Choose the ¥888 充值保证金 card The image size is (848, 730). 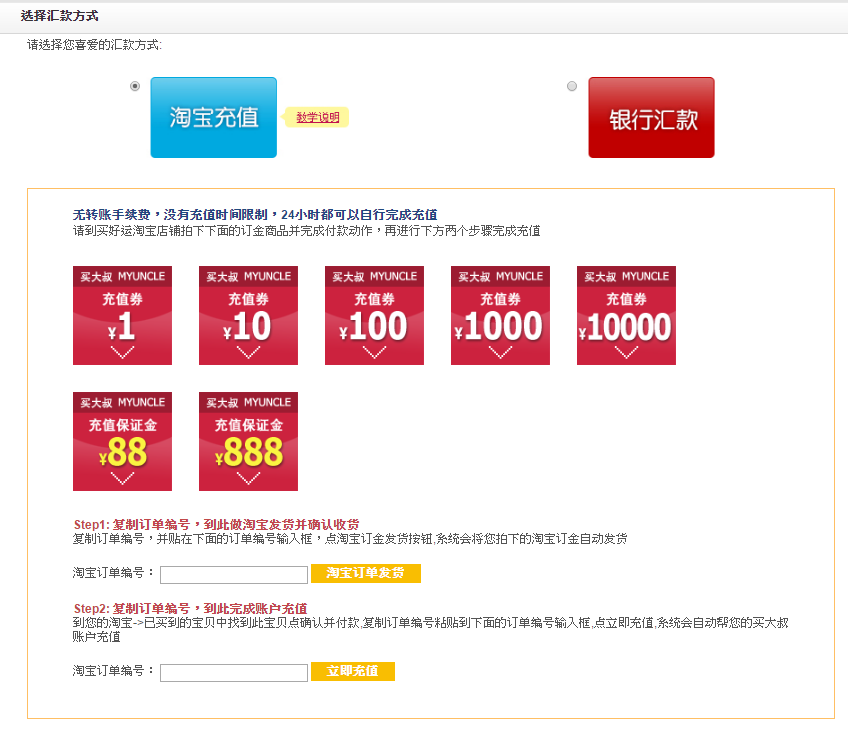pyautogui.click(x=248, y=441)
